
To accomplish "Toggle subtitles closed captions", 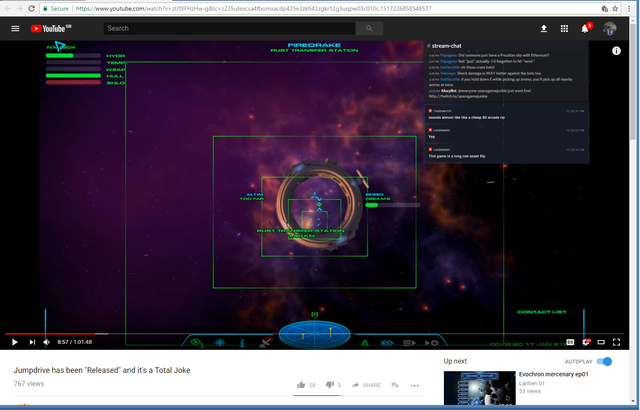I will [570, 342].
